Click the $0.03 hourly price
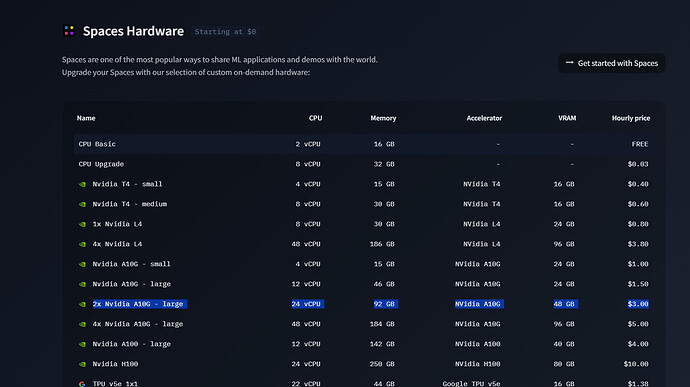The image size is (690, 387). (x=638, y=164)
